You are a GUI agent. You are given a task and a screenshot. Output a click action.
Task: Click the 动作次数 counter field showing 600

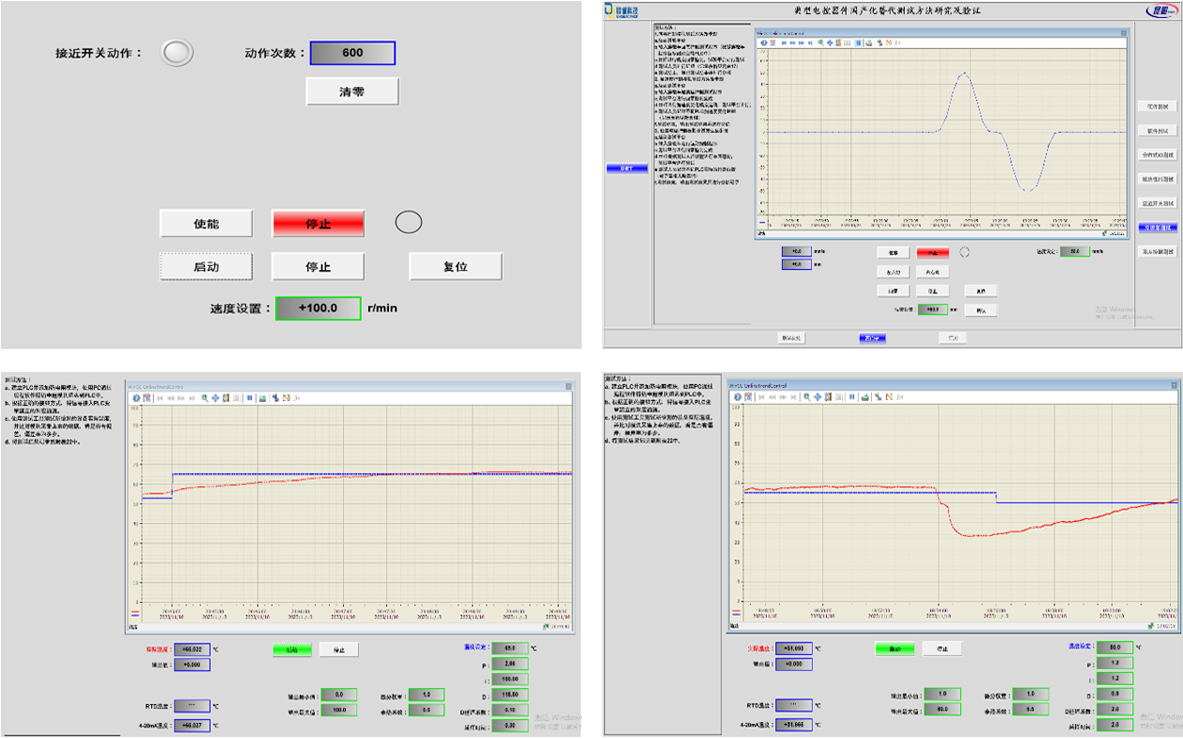(x=352, y=53)
